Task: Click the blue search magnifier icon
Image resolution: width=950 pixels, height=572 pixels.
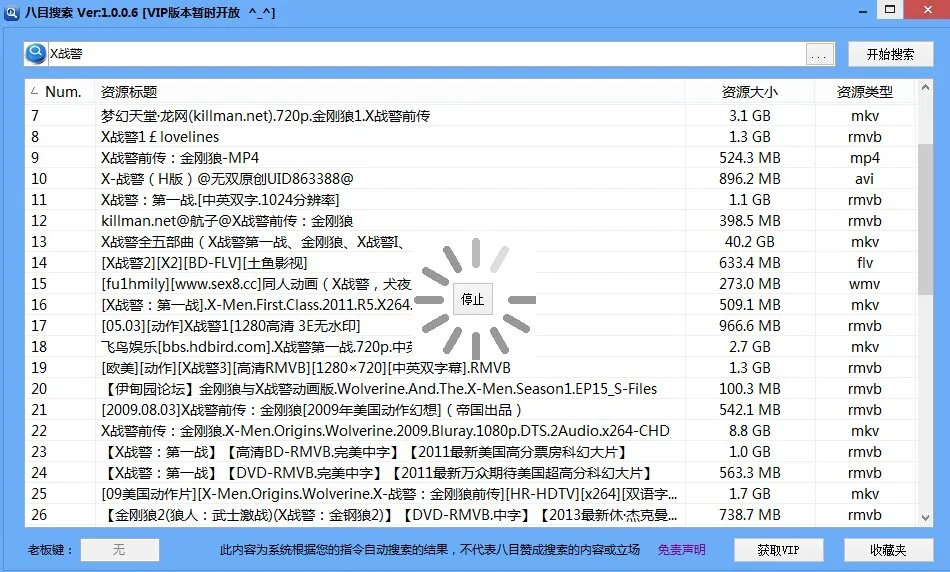Action: point(36,53)
